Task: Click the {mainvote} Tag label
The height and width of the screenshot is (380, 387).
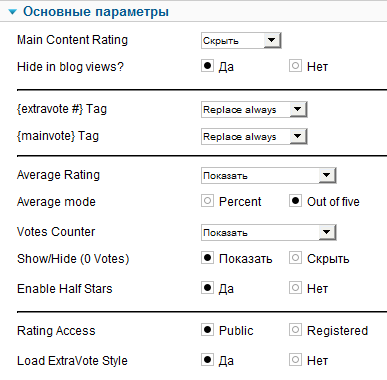Action: click(58, 136)
